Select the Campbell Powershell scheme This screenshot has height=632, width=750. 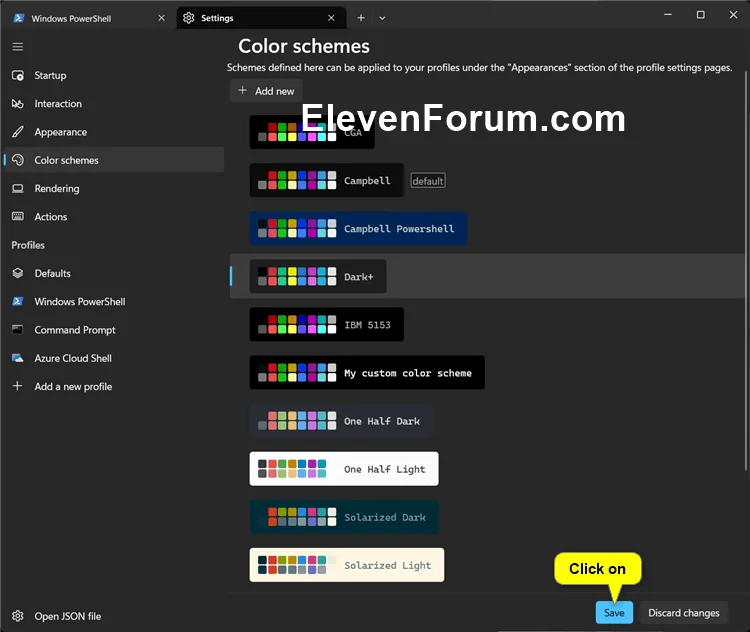pyautogui.click(x=358, y=228)
